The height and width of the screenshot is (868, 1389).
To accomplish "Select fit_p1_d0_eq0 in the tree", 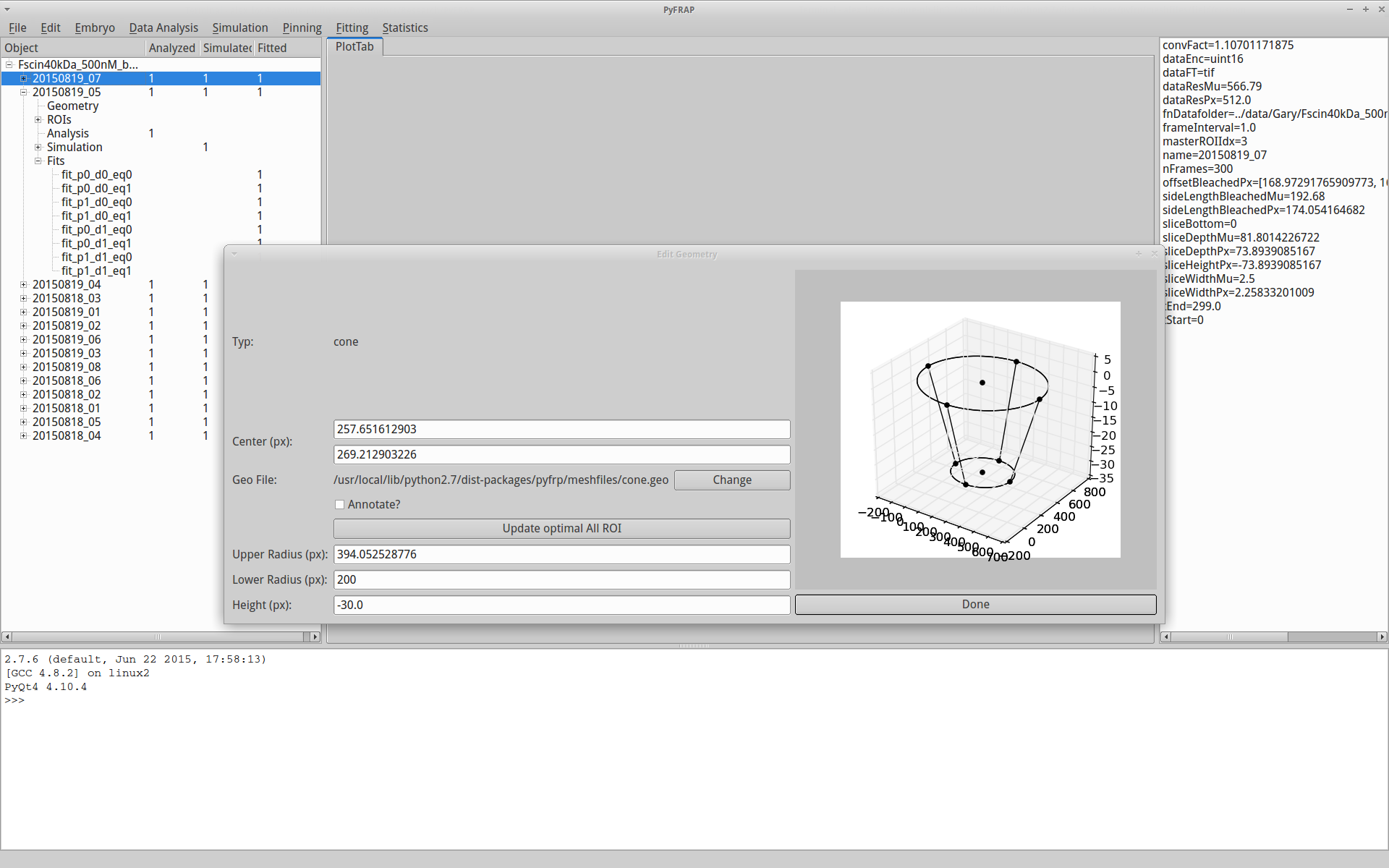I will 97,202.
